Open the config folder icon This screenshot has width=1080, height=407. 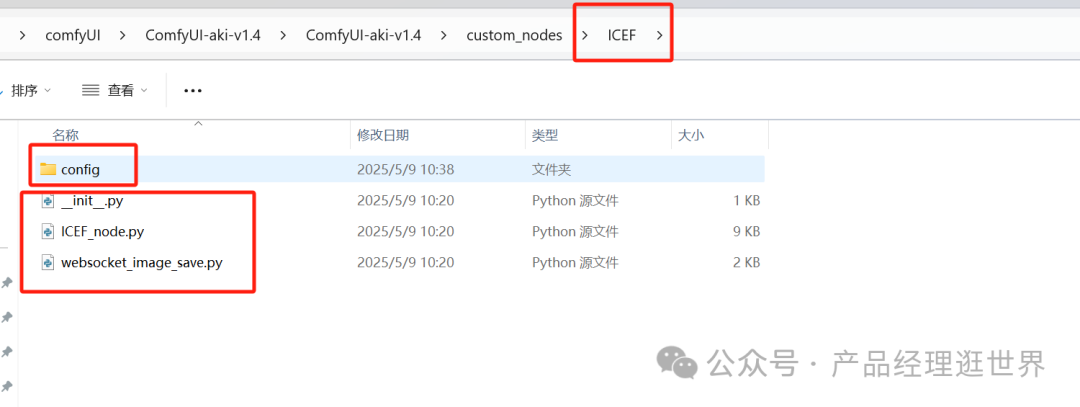[48, 169]
